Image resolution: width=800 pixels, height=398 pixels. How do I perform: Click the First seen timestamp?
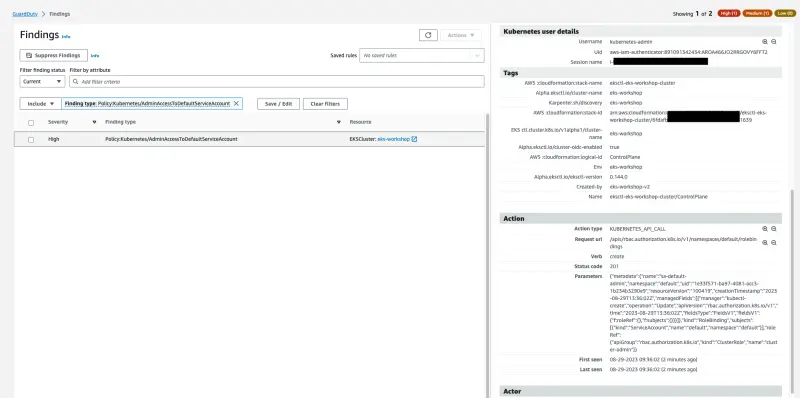click(x=653, y=360)
